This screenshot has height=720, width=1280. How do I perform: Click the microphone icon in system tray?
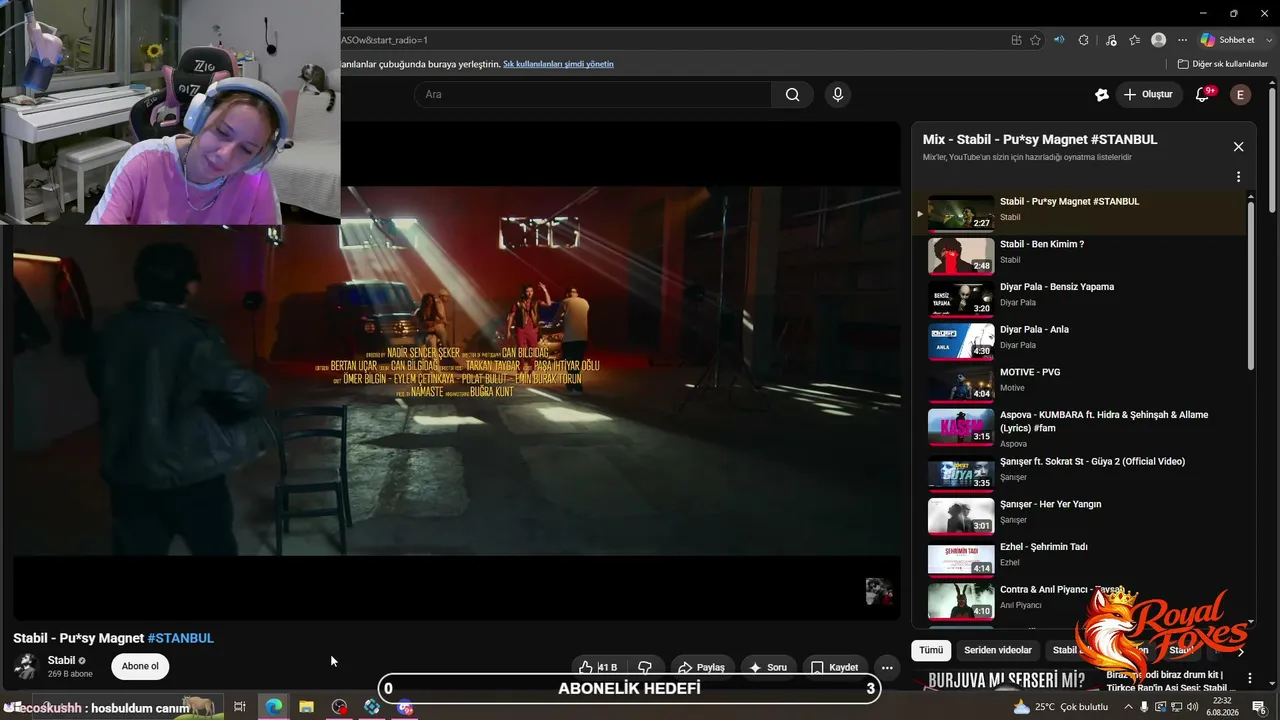[x=1145, y=707]
